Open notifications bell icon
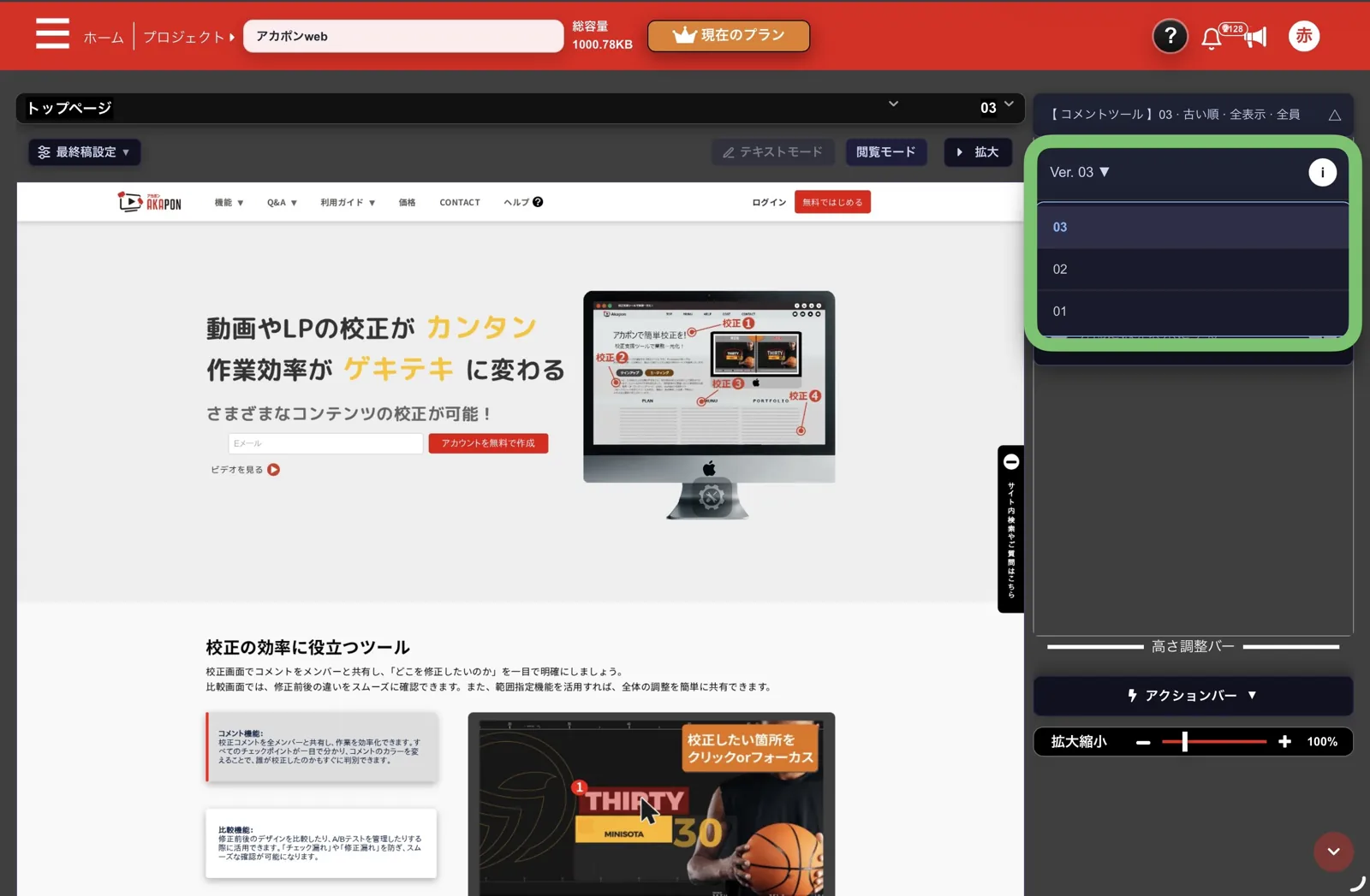1370x896 pixels. [x=1211, y=39]
